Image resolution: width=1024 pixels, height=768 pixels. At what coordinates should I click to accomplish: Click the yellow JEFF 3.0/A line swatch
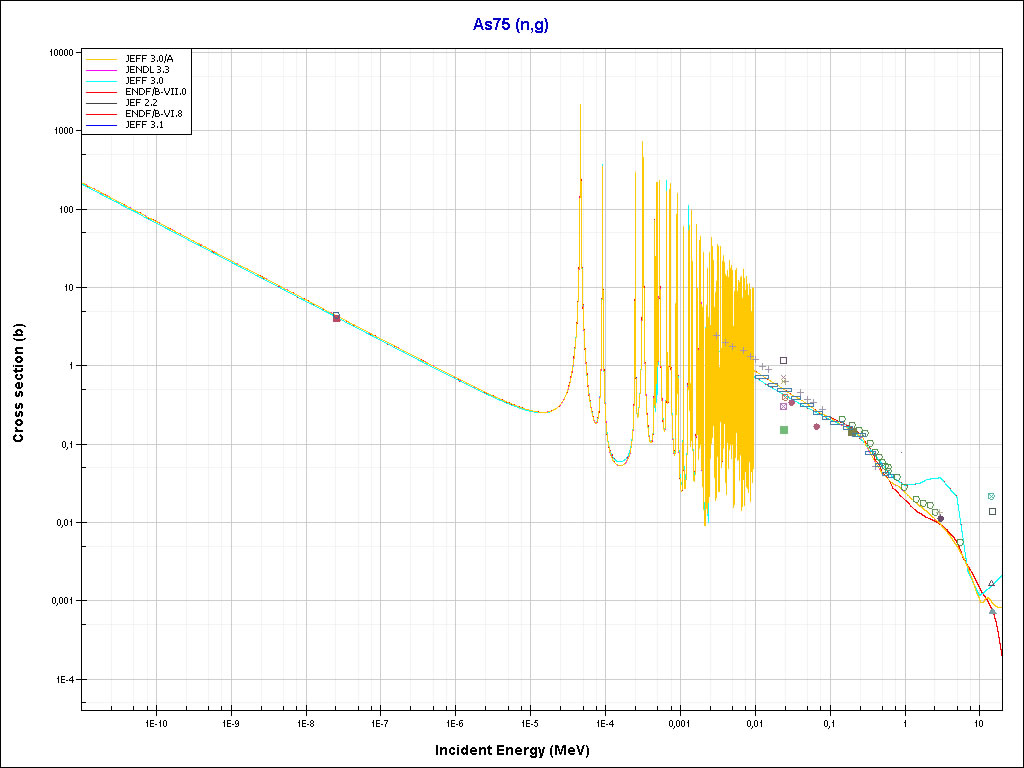(102, 57)
